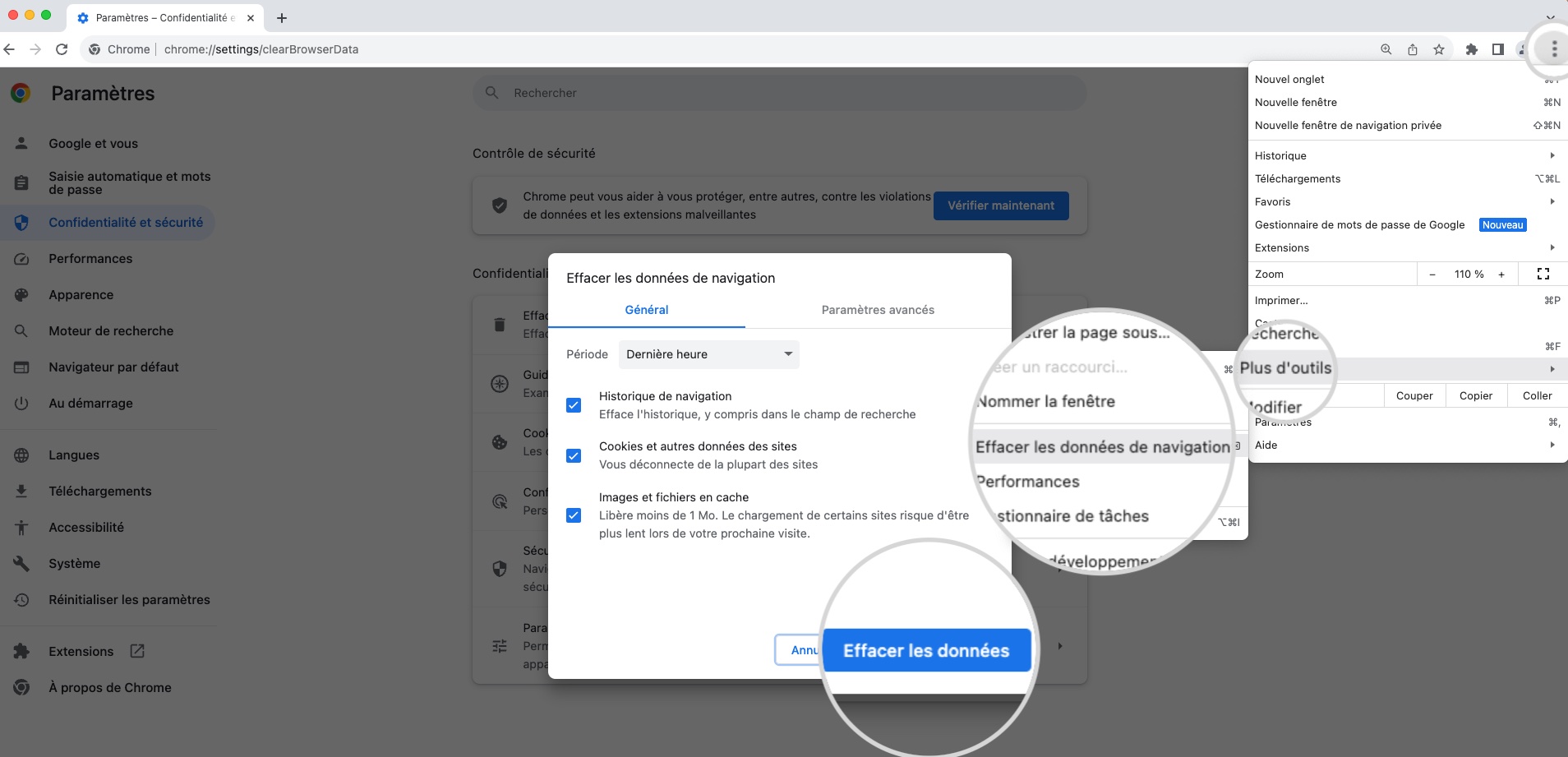Open a new tab with plus icon
The image size is (1568, 757).
coord(282,18)
